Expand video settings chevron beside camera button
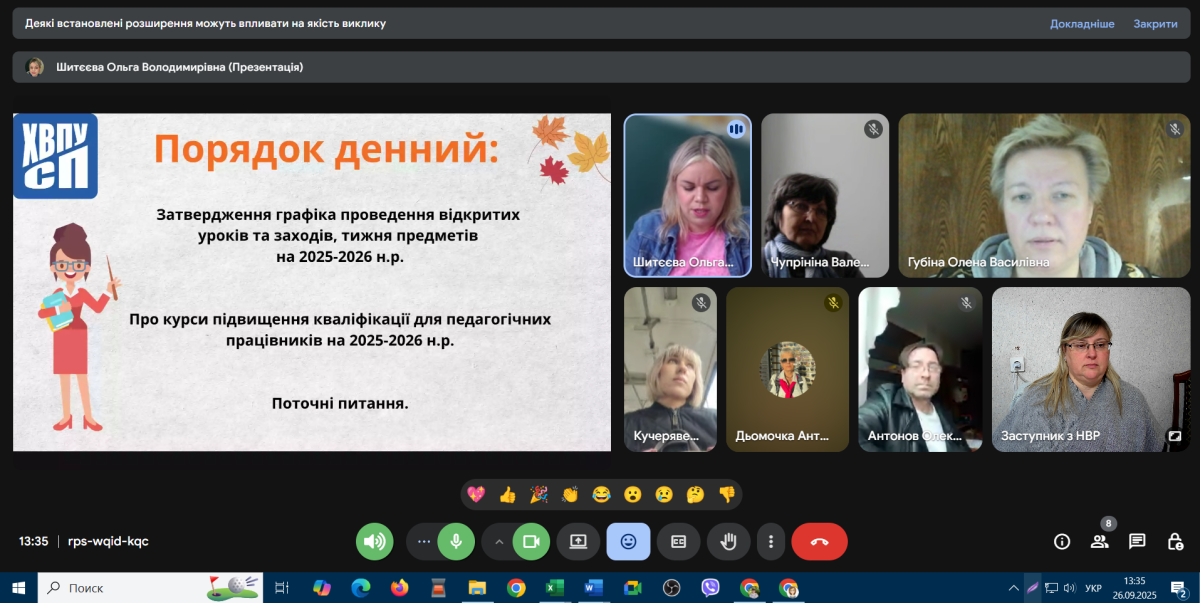This screenshot has height=603, width=1200. (498, 541)
